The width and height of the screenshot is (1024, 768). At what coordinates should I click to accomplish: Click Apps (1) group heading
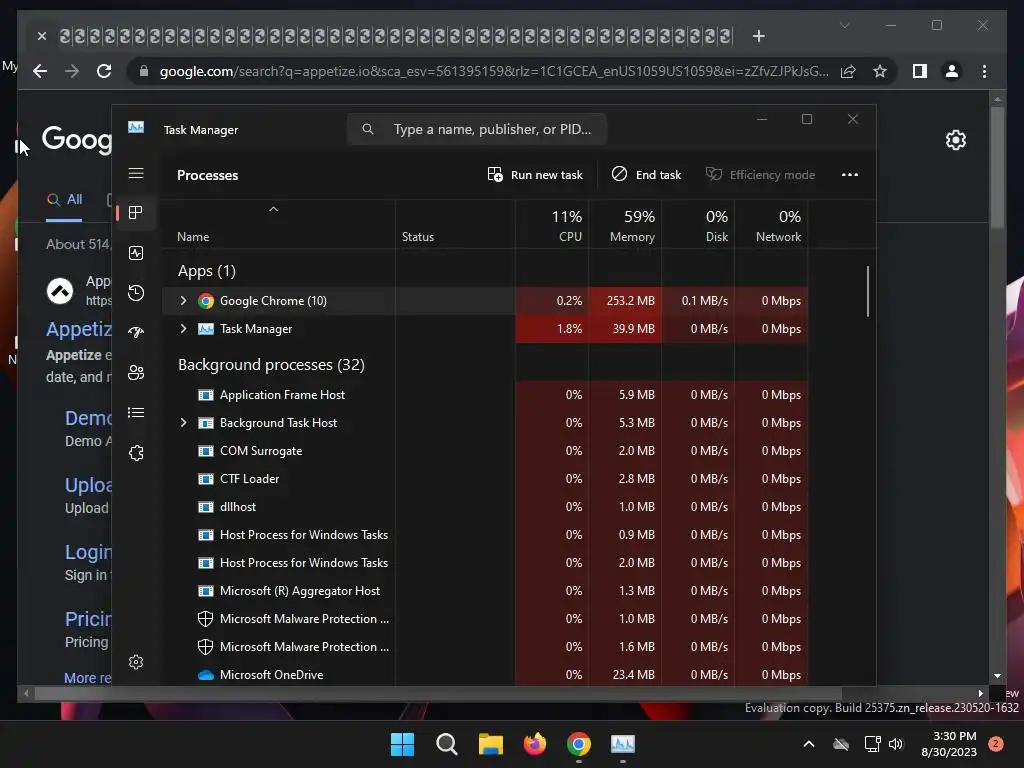tap(206, 271)
